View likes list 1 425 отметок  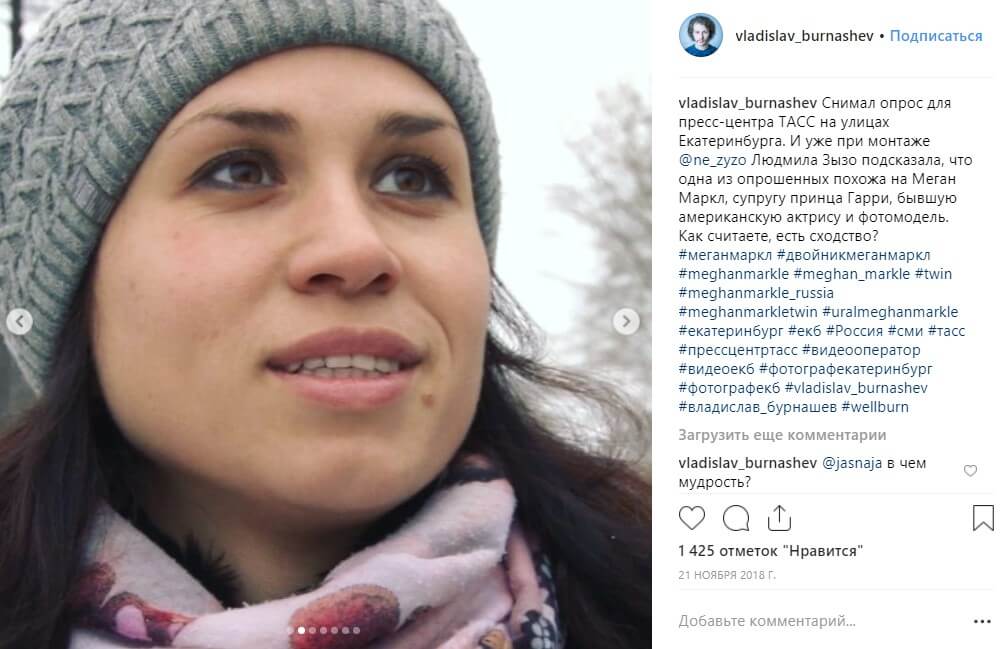click(771, 551)
